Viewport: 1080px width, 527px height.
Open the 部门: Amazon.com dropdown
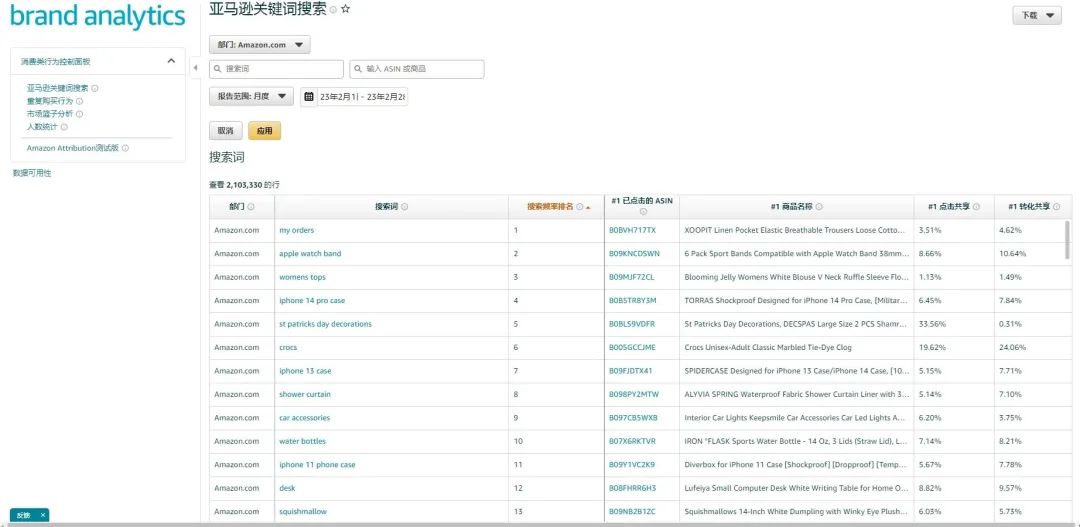[260, 45]
